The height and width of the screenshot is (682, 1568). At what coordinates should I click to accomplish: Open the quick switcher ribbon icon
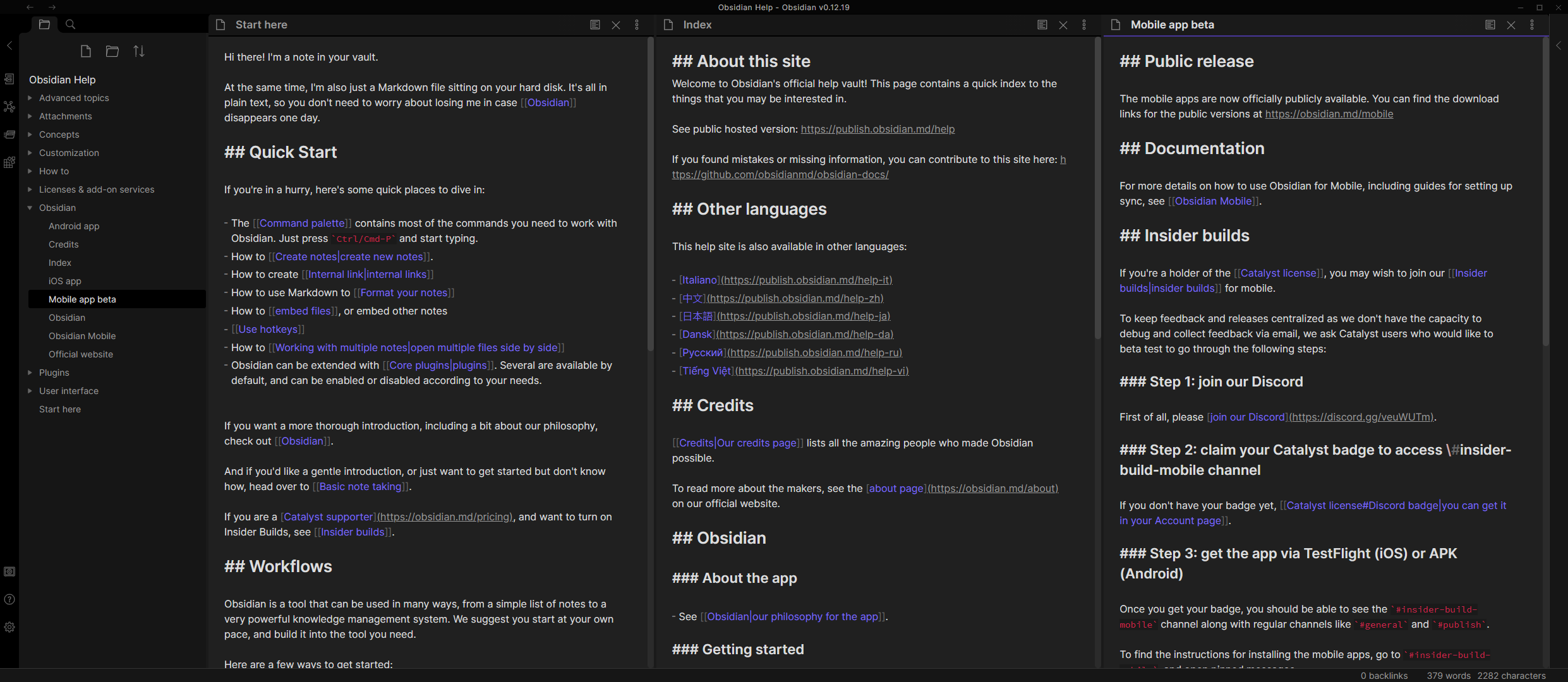click(9, 79)
